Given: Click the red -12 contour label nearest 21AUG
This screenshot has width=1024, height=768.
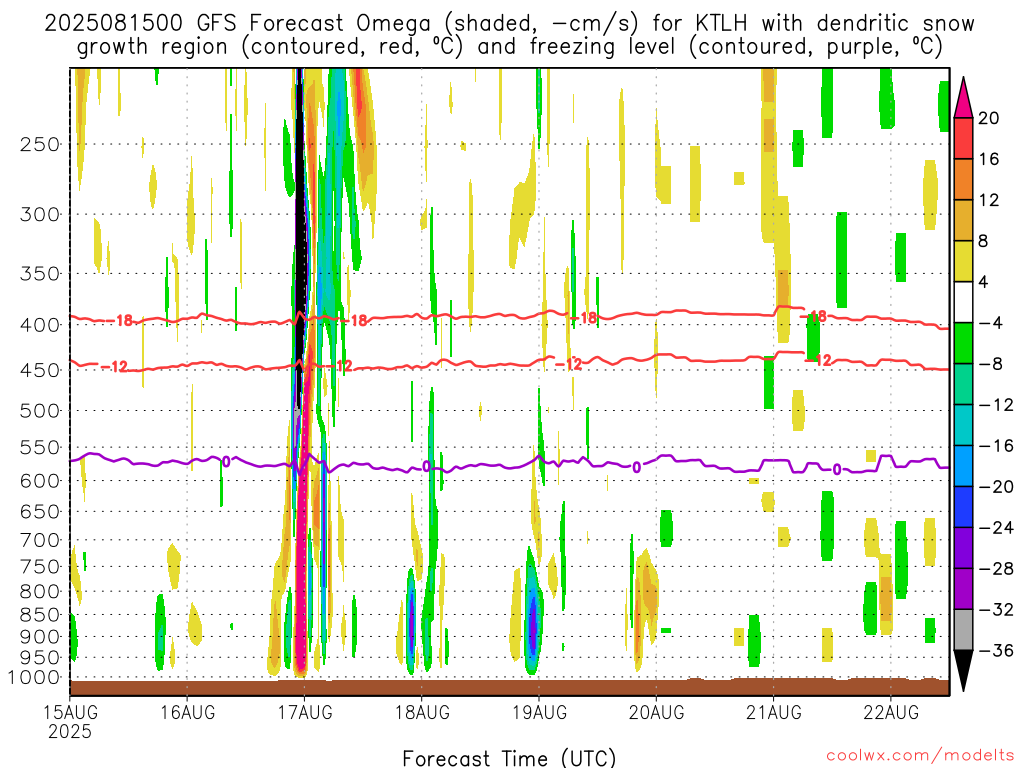Looking at the screenshot, I should [819, 360].
